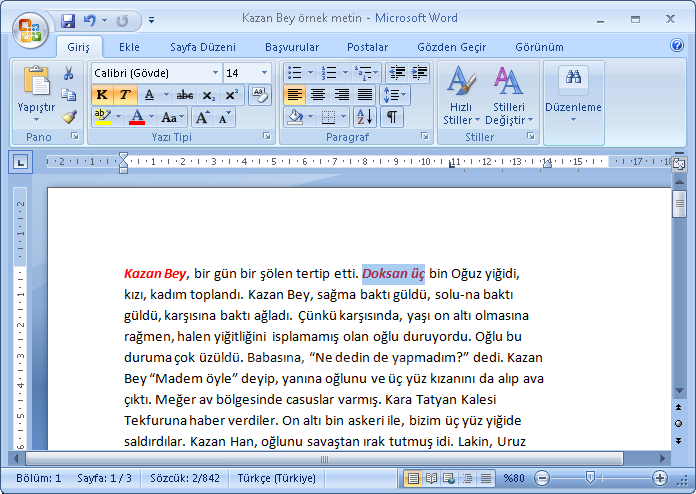This screenshot has width=696, height=494.
Task: Clear formatting from selection
Action: (260, 95)
